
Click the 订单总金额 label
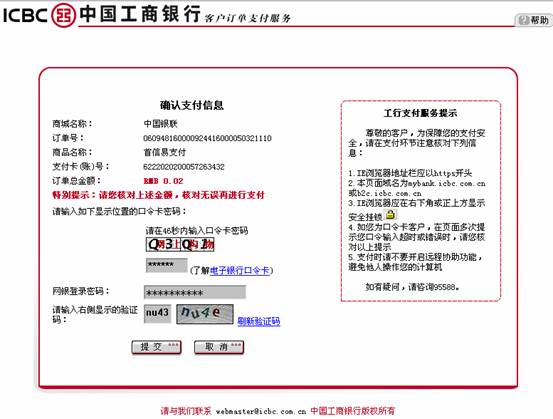pos(77,181)
